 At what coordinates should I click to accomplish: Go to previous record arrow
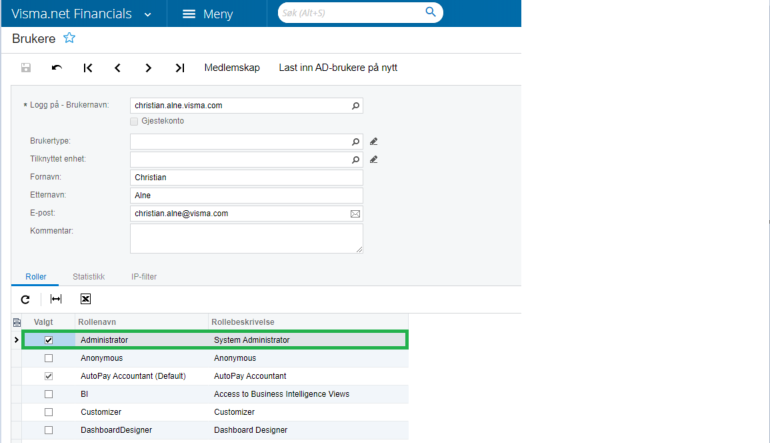pyautogui.click(x=117, y=68)
